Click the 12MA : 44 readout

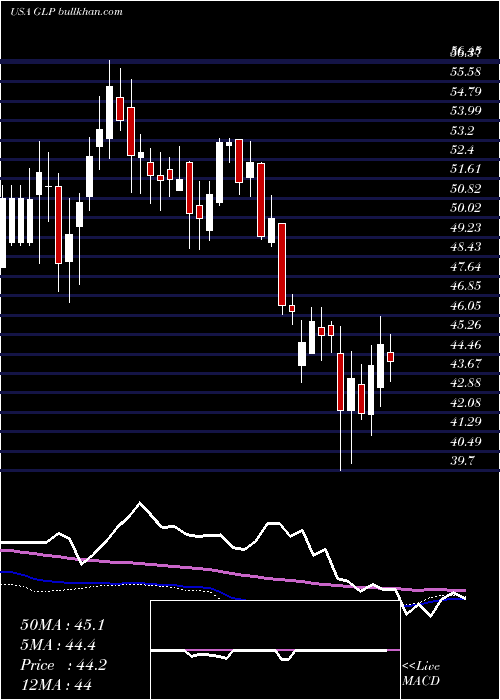coord(56,685)
